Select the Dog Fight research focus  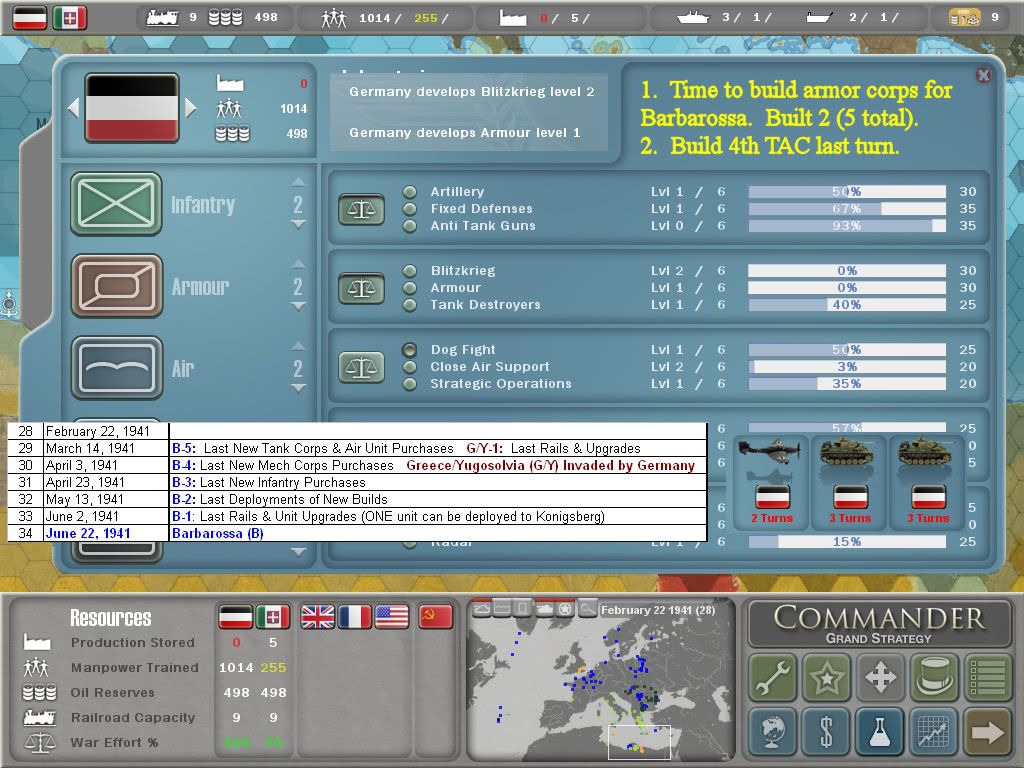click(x=410, y=350)
